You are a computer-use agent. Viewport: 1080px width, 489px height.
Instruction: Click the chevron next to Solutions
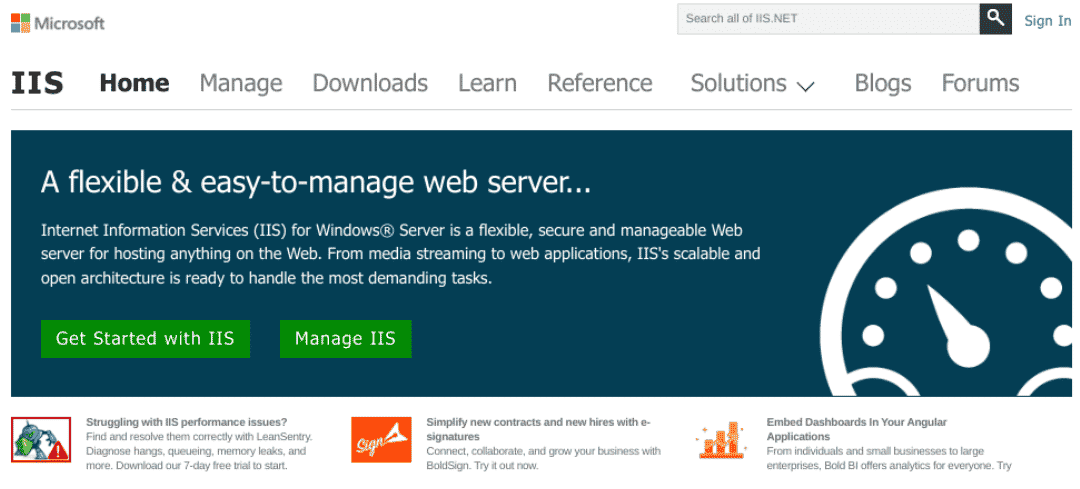(x=805, y=86)
